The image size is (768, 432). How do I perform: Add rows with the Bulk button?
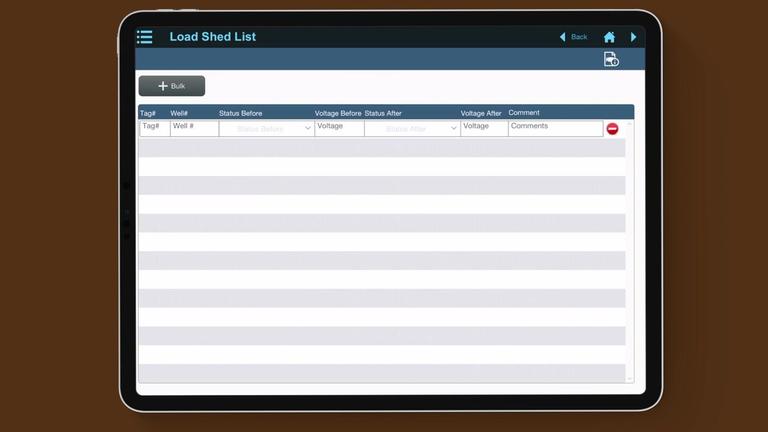click(x=172, y=86)
